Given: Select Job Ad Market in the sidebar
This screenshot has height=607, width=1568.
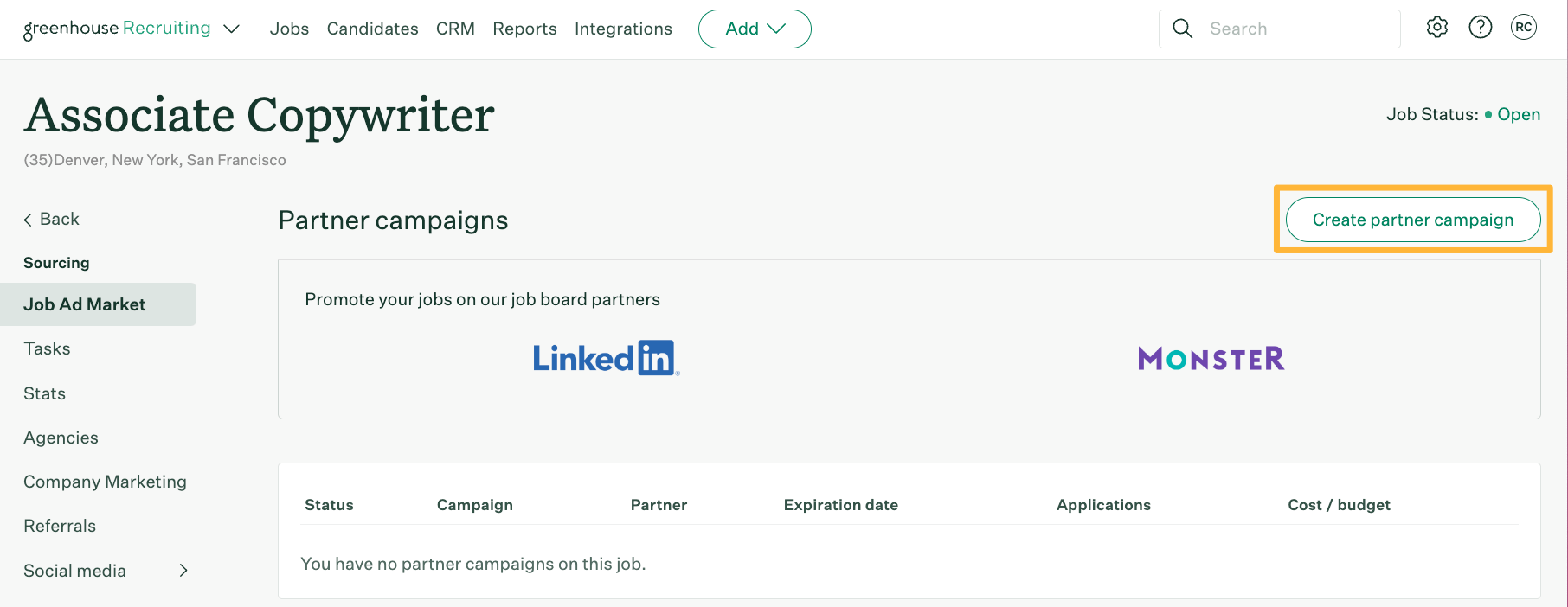Looking at the screenshot, I should coord(85,303).
